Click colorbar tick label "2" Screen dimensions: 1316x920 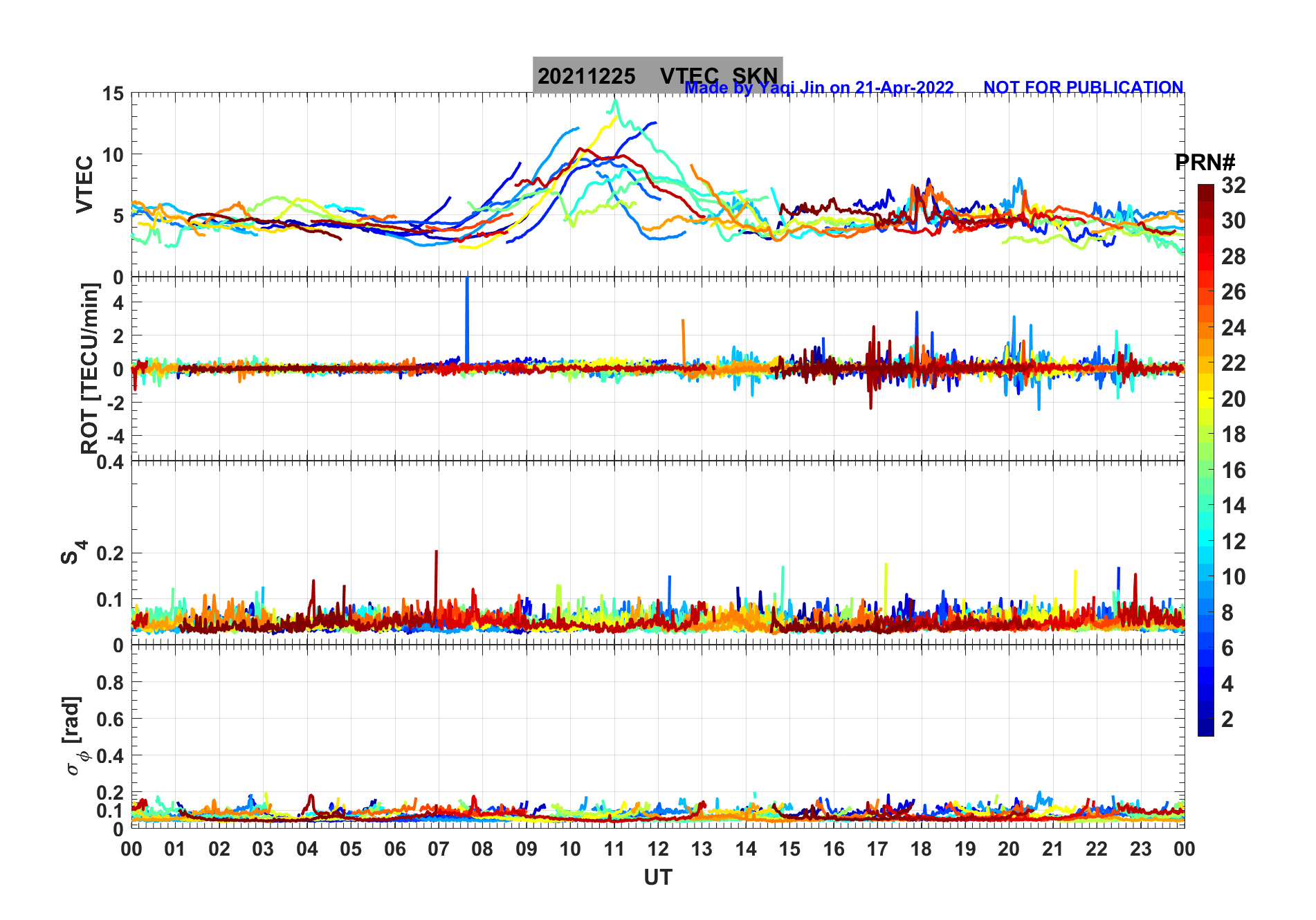[x=1227, y=719]
